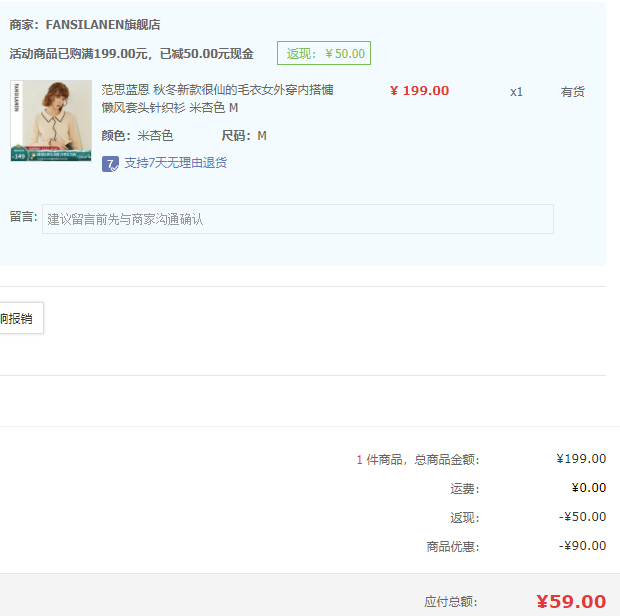Click the 总商品金额 ¥199.00 value
This screenshot has height=616, width=620.
point(581,459)
